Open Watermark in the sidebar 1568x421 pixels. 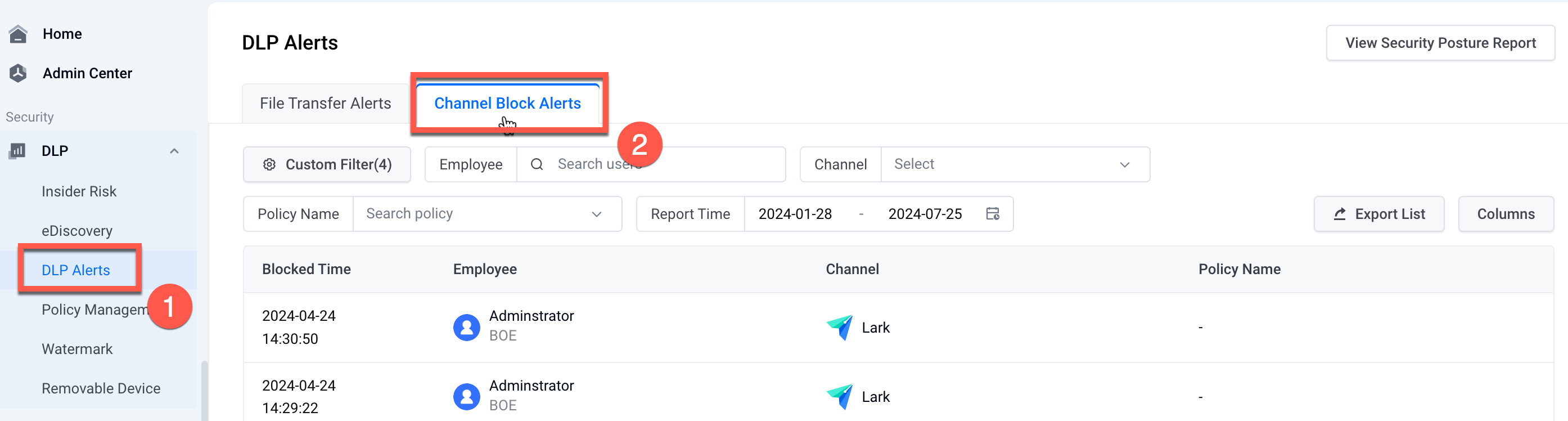pyautogui.click(x=77, y=349)
